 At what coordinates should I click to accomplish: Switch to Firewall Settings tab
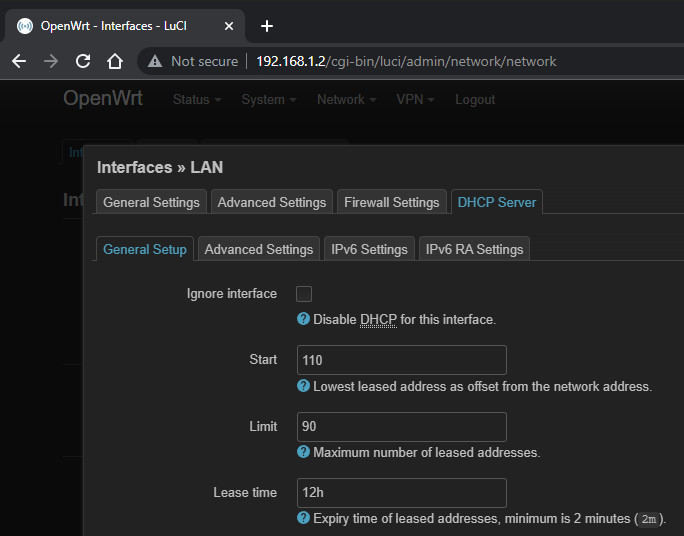click(x=391, y=202)
